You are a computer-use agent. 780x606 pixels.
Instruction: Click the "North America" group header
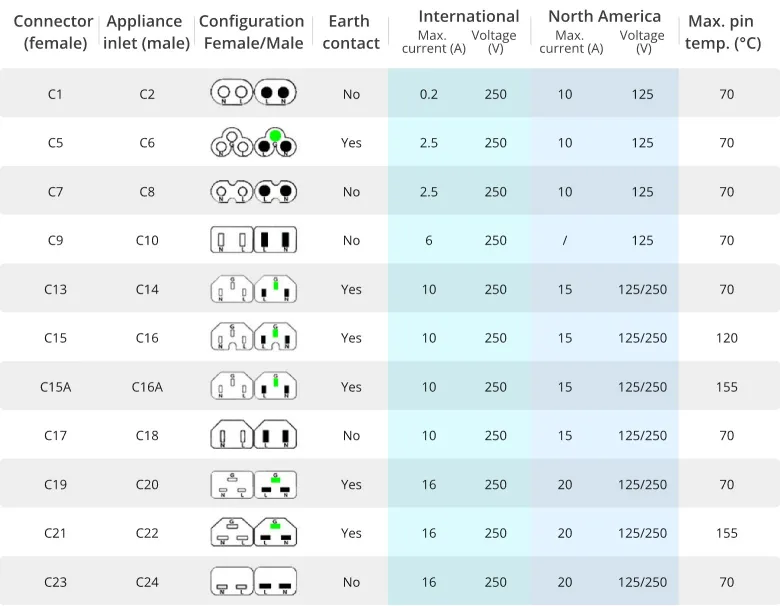coord(604,16)
